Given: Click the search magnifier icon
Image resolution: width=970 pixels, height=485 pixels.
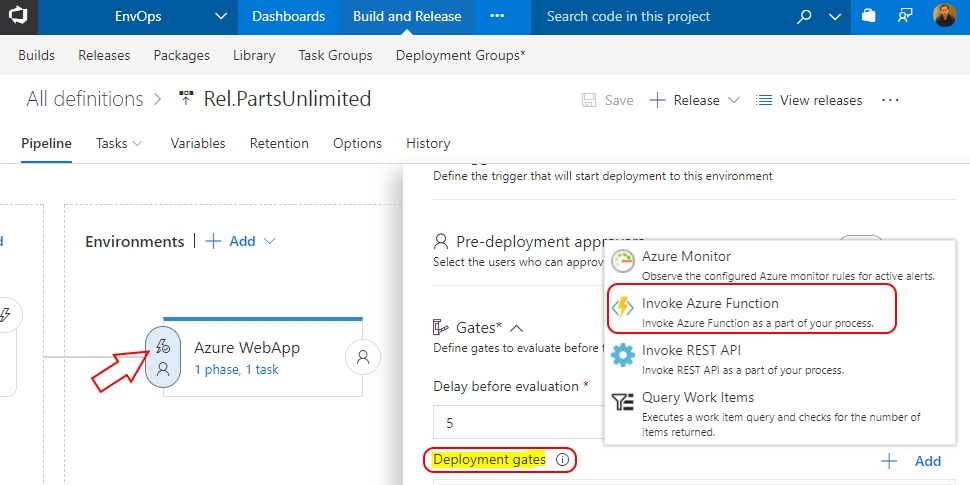Looking at the screenshot, I should pyautogui.click(x=804, y=17).
